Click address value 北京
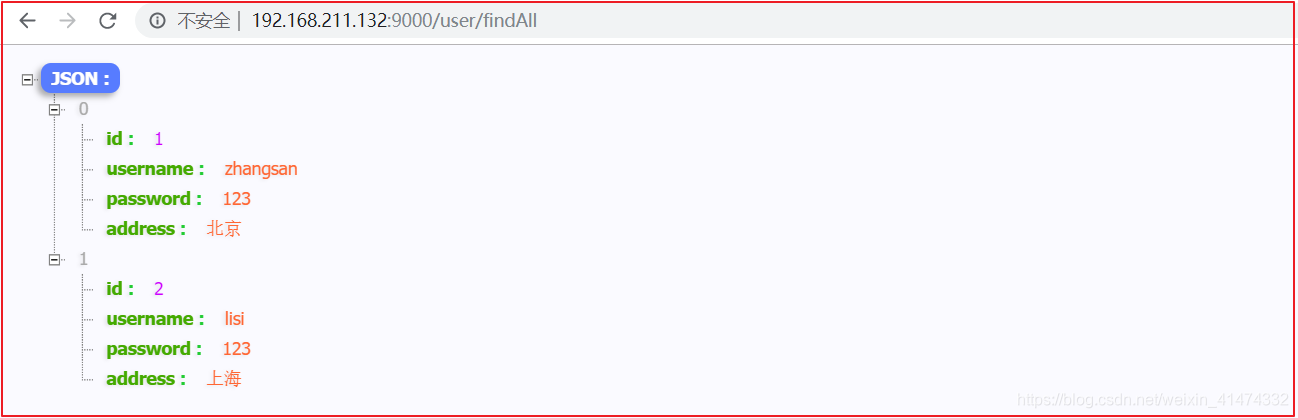 [x=224, y=229]
